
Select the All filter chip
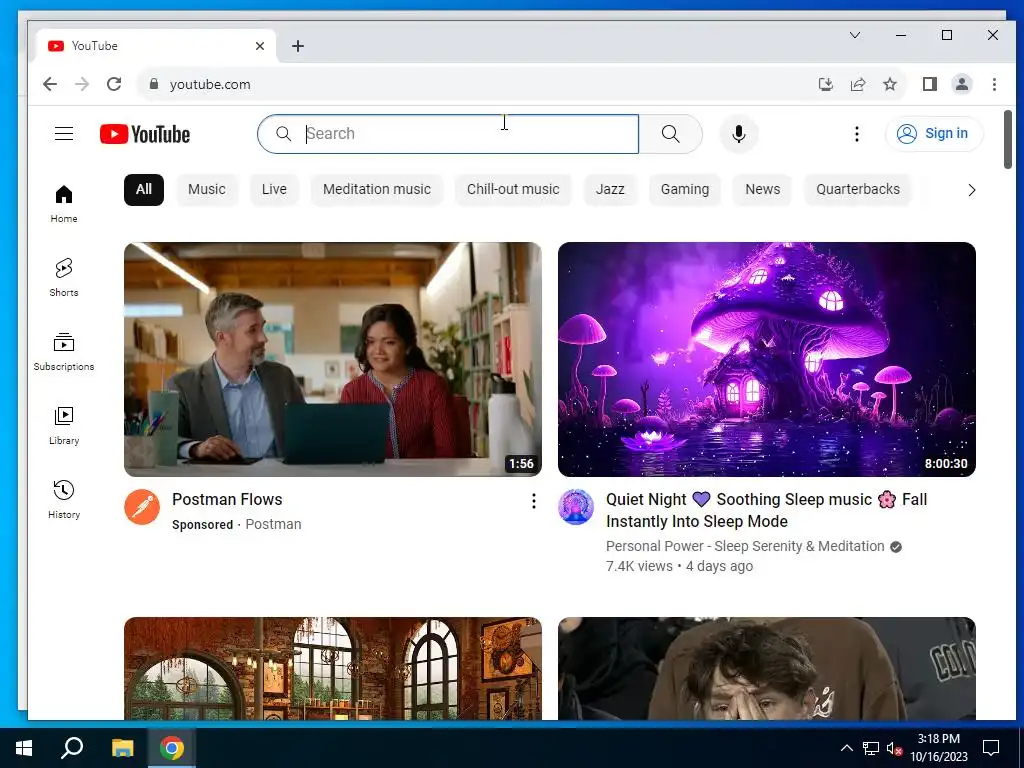[144, 190]
